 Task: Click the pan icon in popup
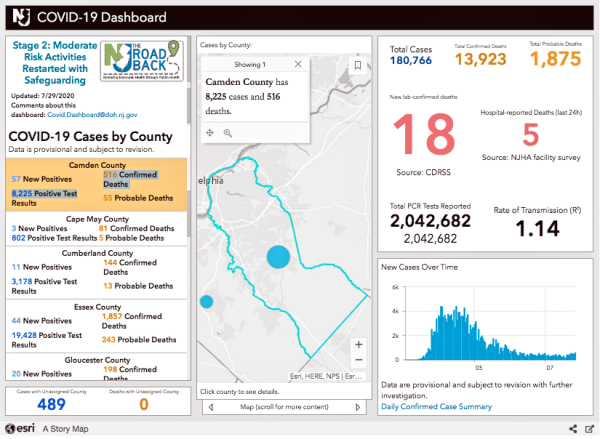[211, 132]
